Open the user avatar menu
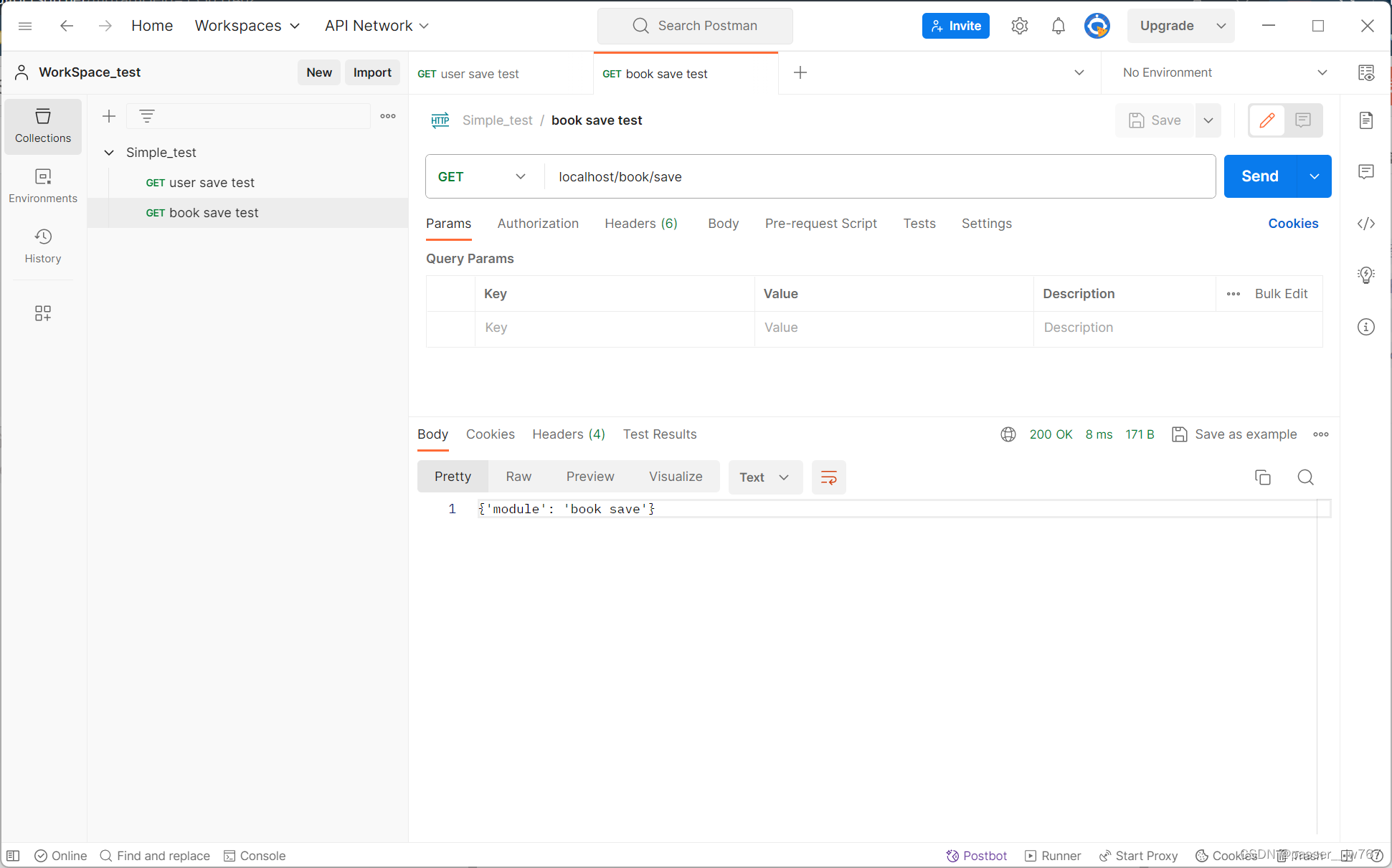 (x=1097, y=26)
